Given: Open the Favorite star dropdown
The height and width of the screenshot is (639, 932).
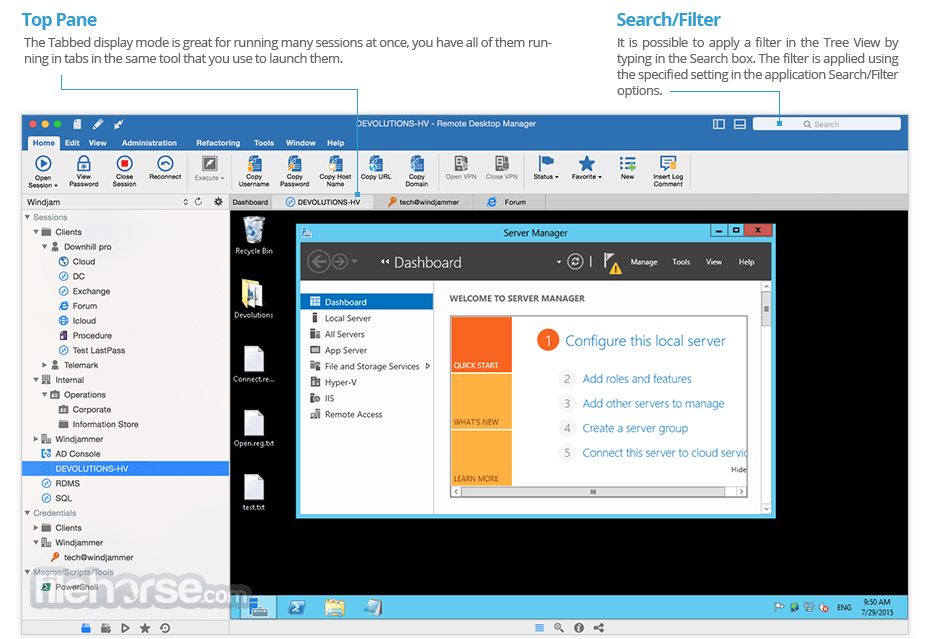Looking at the screenshot, I should 587,168.
